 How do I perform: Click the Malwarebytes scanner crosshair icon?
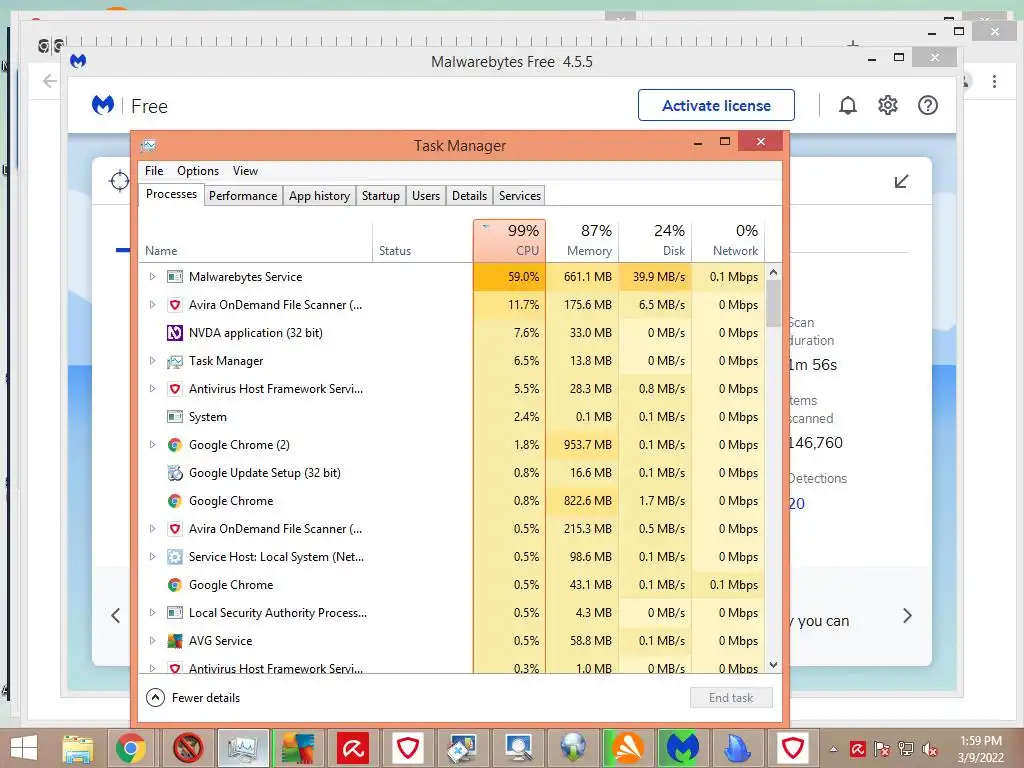pos(120,181)
